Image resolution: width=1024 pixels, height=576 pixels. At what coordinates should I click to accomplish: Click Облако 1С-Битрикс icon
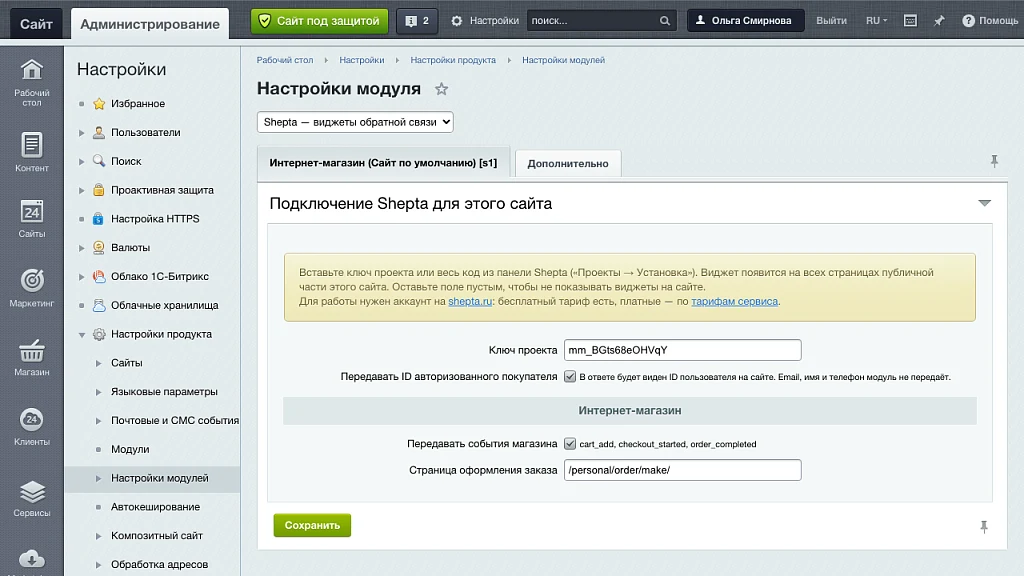(x=99, y=276)
